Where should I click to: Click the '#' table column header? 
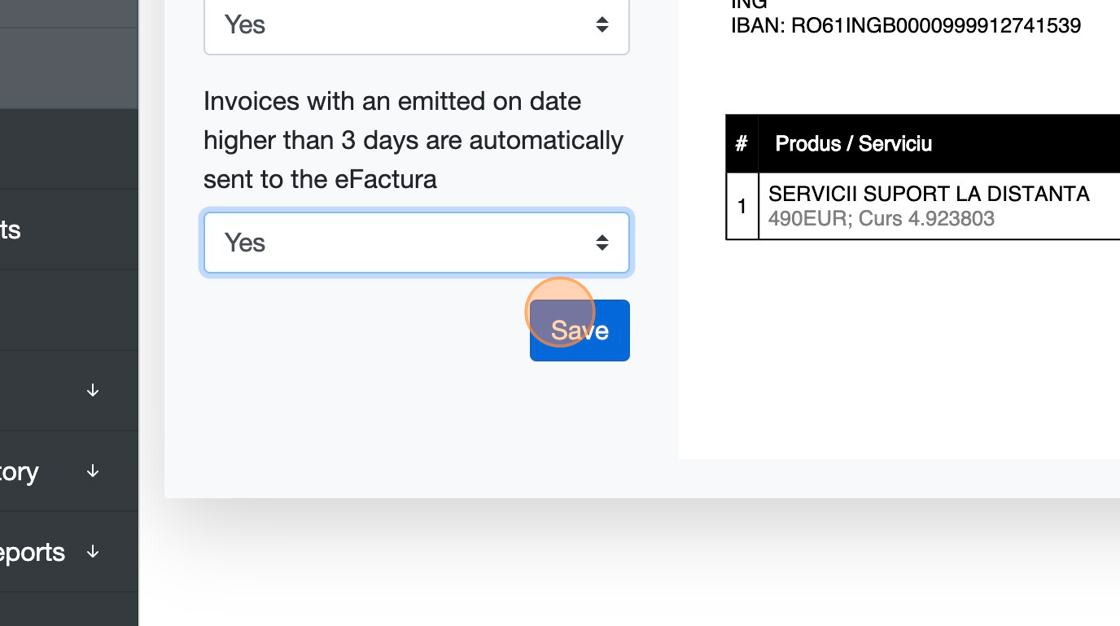pyautogui.click(x=741, y=144)
